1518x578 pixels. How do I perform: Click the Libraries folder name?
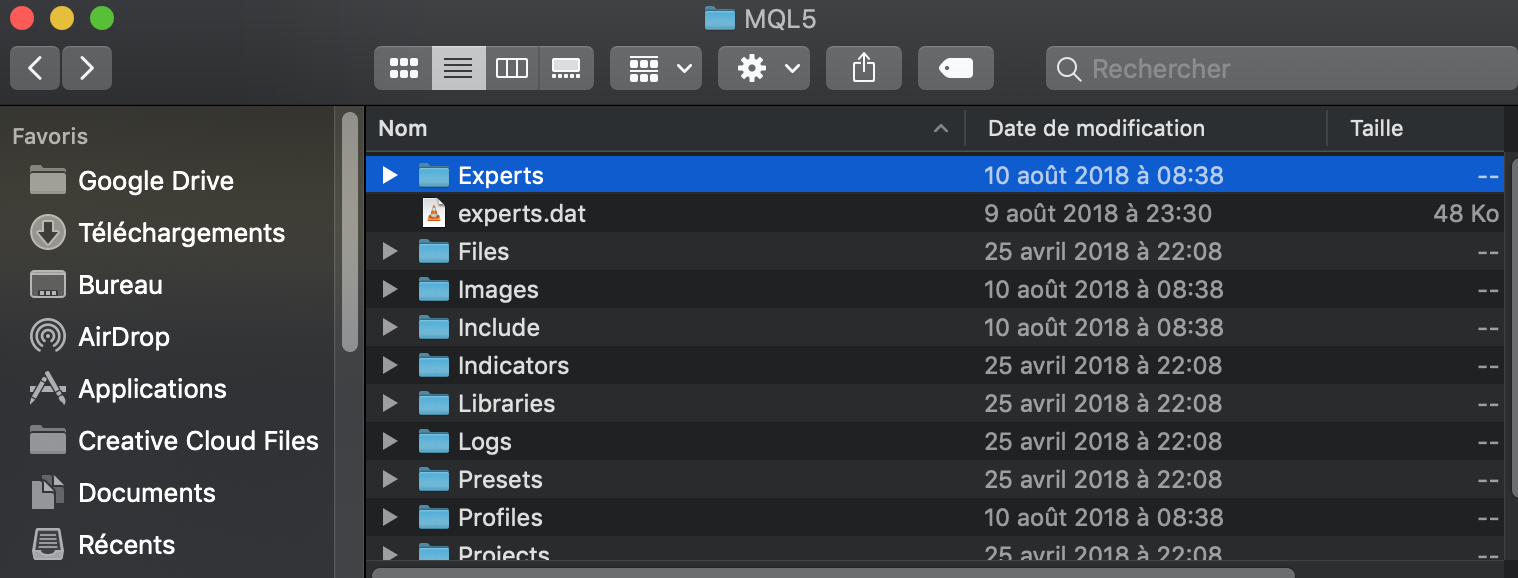click(x=506, y=403)
